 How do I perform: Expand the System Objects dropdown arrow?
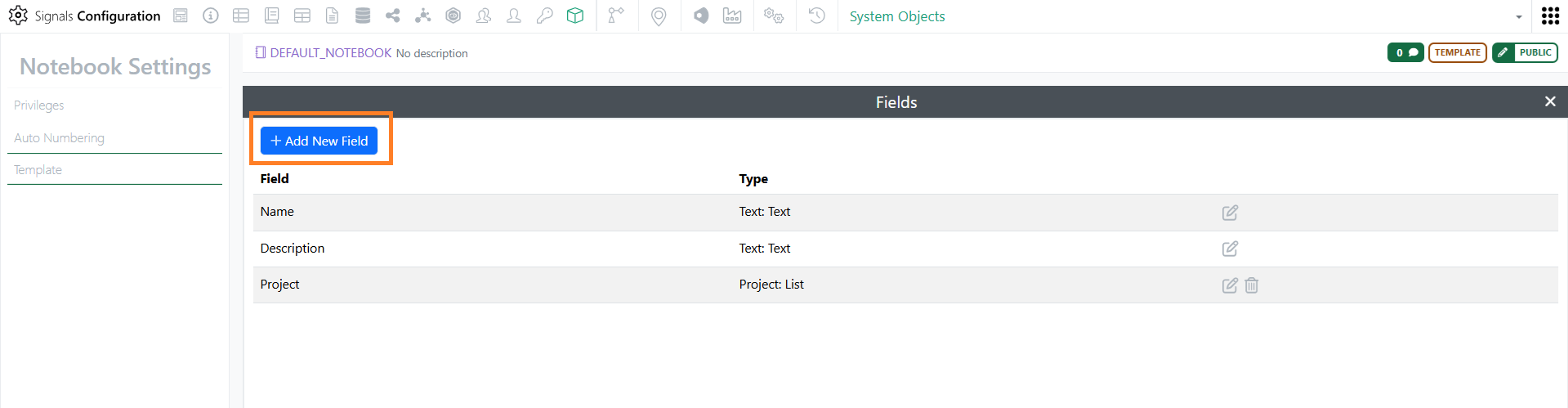click(1519, 17)
